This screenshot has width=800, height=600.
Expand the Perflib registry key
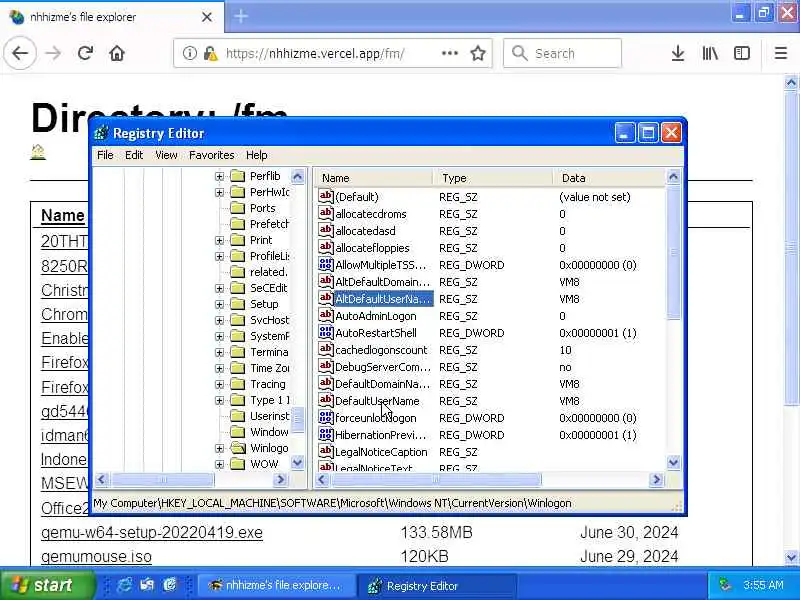[x=219, y=177]
